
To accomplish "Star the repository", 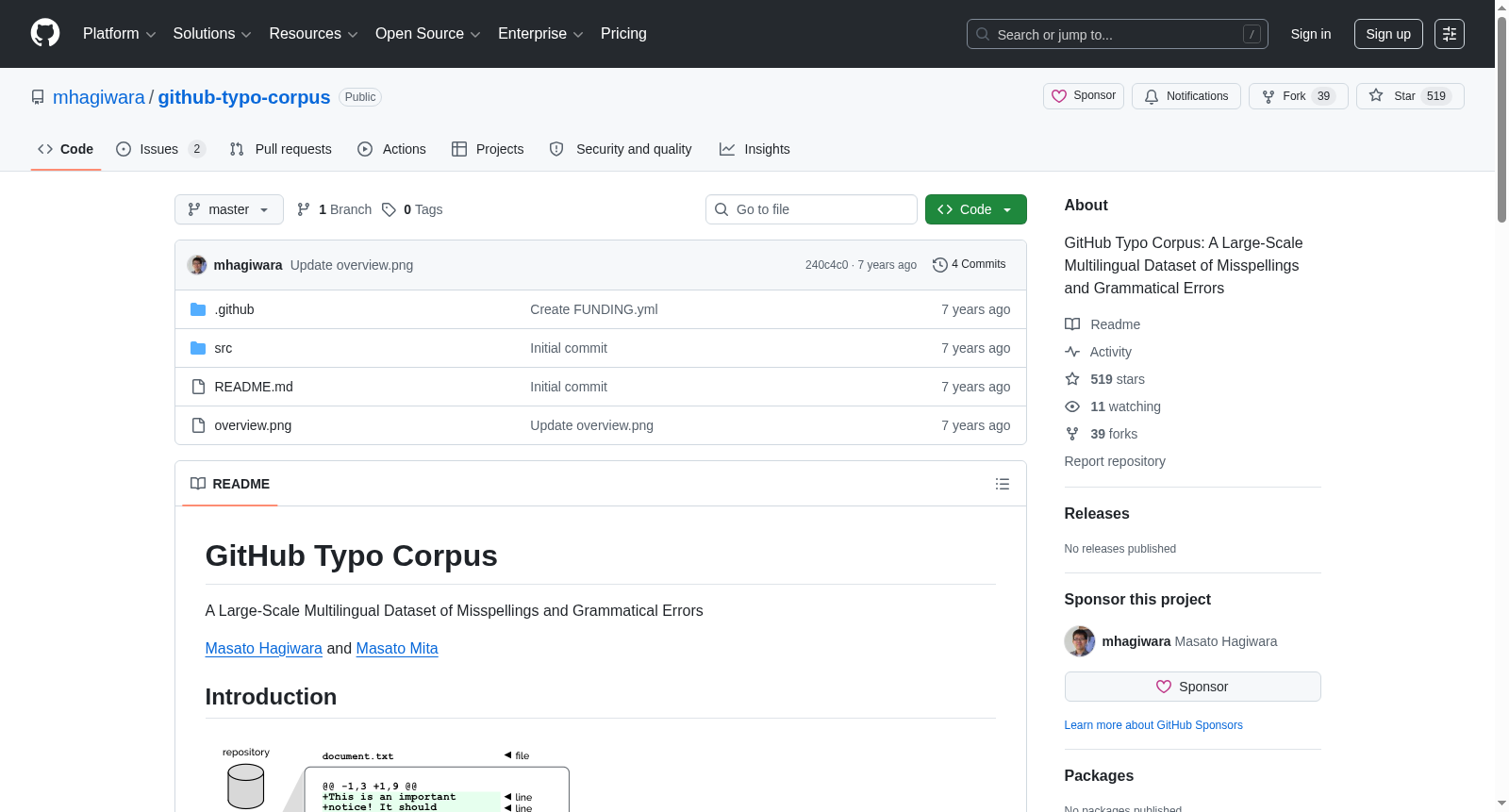I will tap(1410, 96).
